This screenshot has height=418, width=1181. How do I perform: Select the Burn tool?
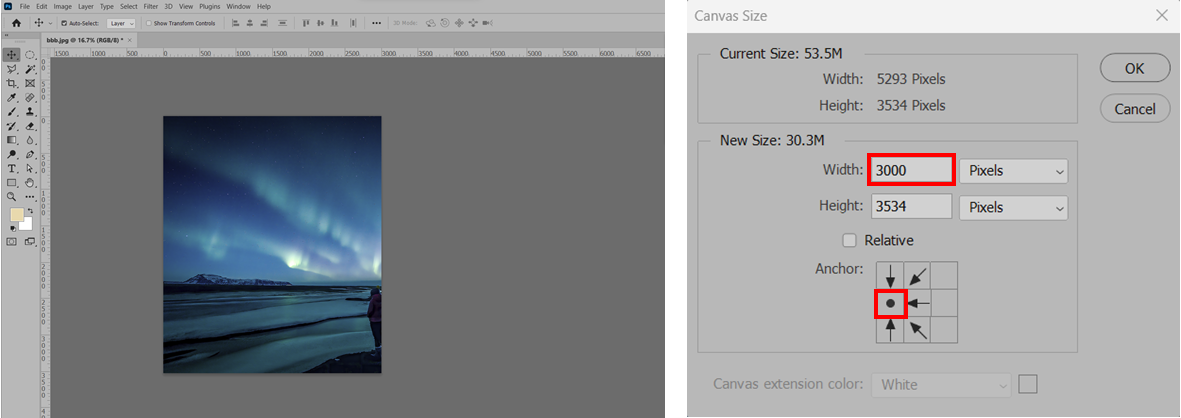(x=11, y=154)
